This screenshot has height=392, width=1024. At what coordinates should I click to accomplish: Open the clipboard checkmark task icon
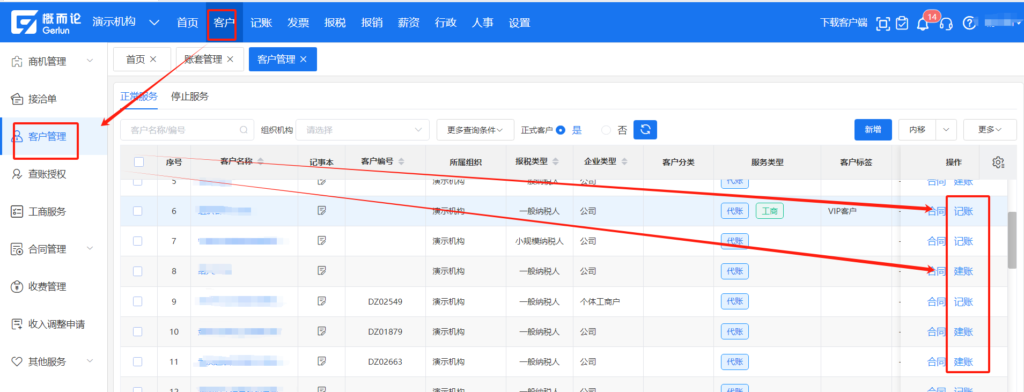(902, 23)
